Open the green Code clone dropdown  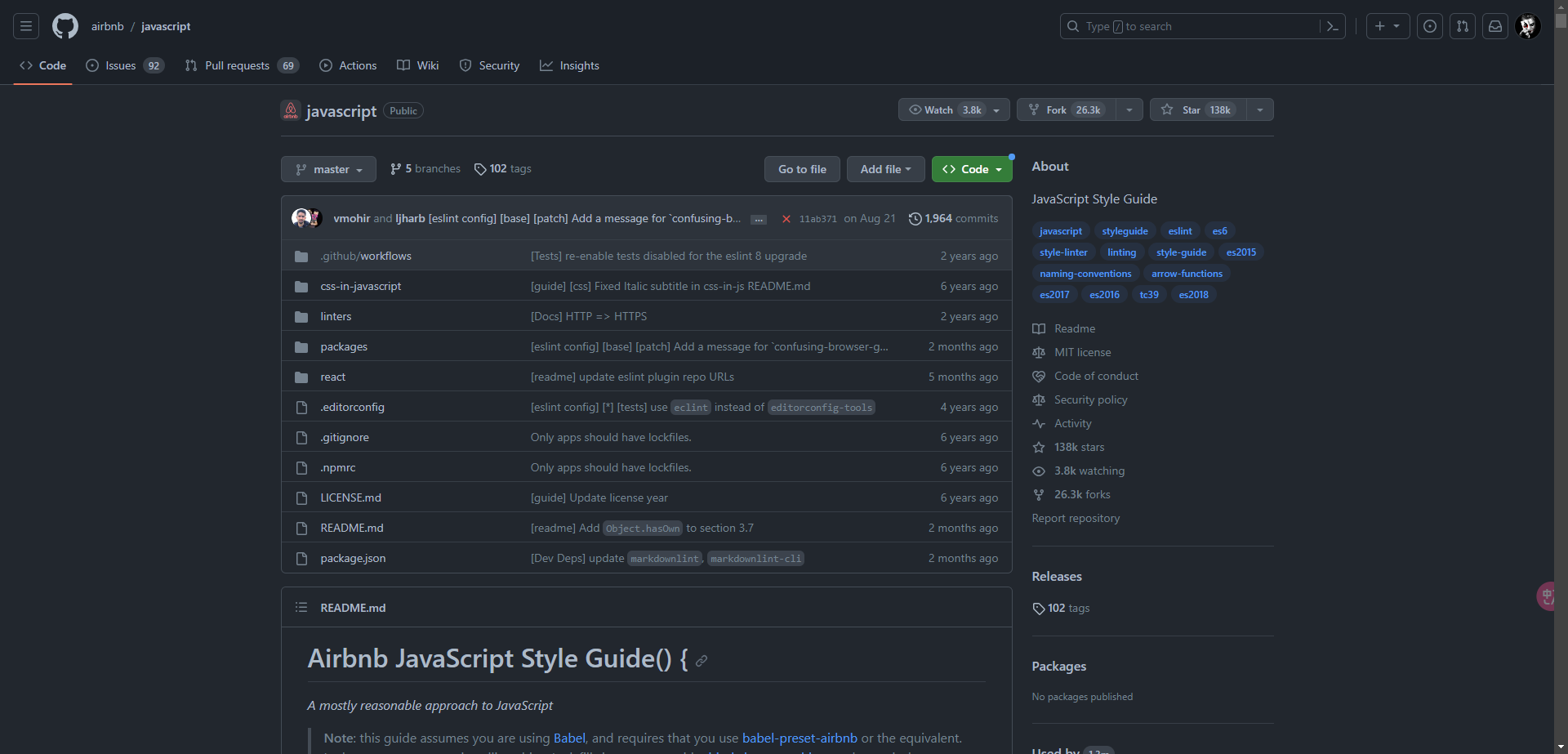(972, 169)
